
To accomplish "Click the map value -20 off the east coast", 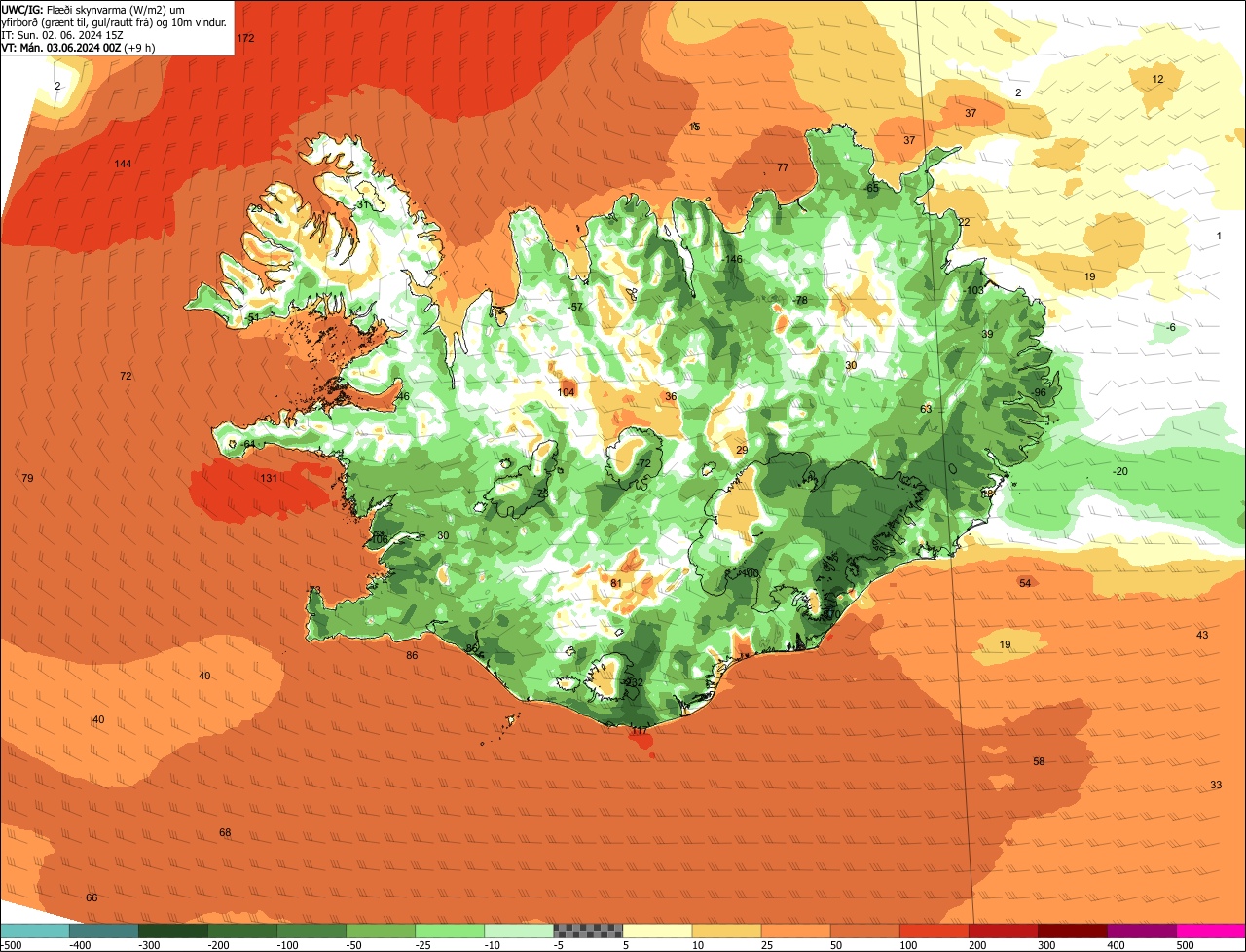I will point(1119,471).
